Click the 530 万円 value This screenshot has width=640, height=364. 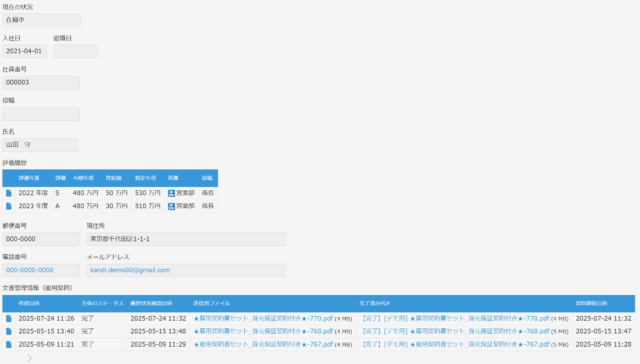pyautogui.click(x=147, y=193)
